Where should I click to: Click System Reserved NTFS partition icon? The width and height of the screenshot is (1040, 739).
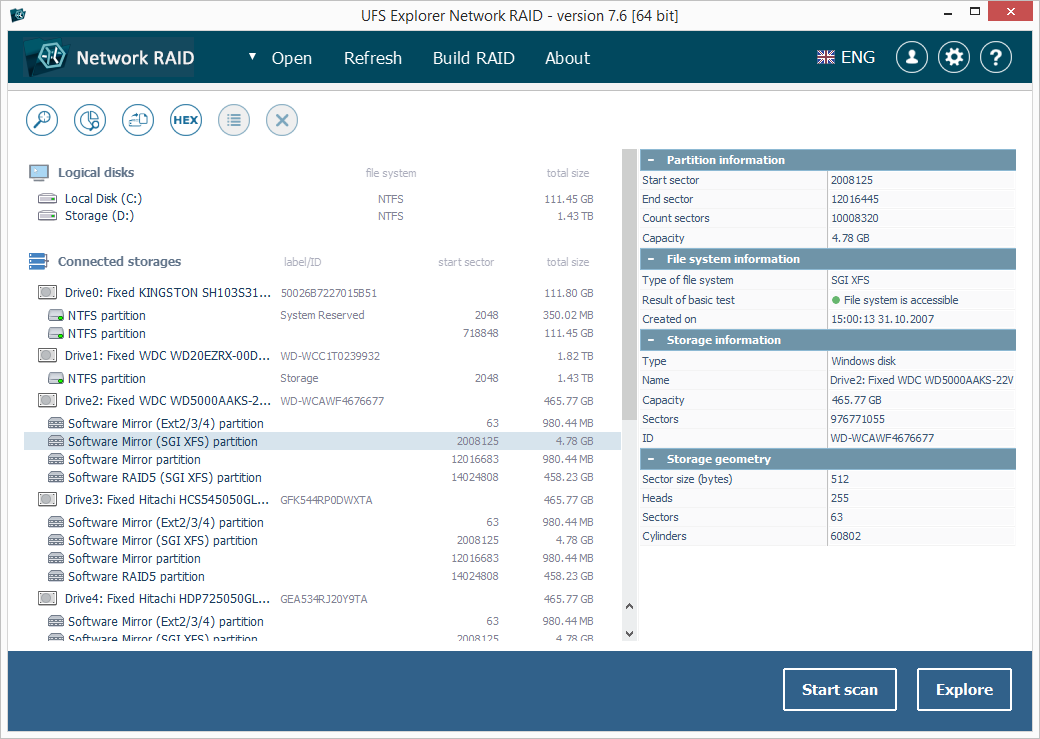point(56,315)
